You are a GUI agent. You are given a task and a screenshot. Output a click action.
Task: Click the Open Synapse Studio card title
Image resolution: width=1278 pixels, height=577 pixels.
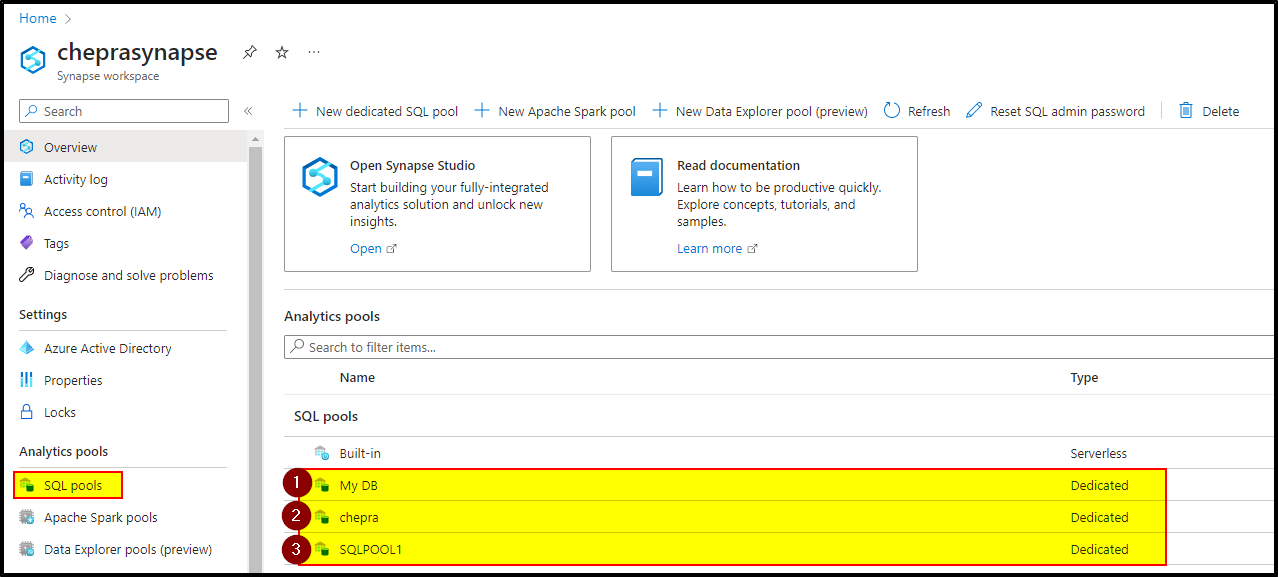(x=413, y=165)
